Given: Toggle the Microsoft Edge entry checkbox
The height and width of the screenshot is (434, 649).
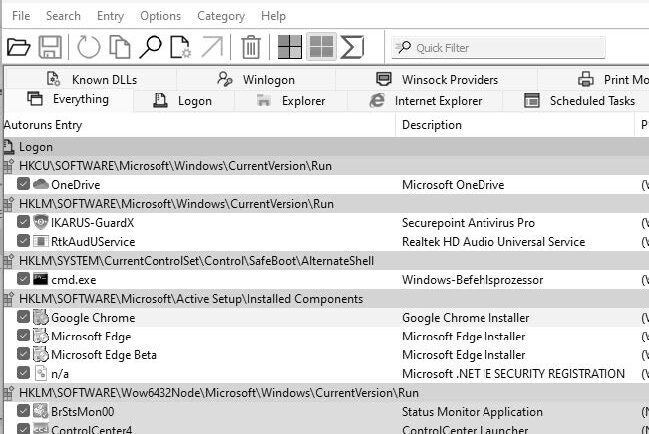Looking at the screenshot, I should click(23, 335).
